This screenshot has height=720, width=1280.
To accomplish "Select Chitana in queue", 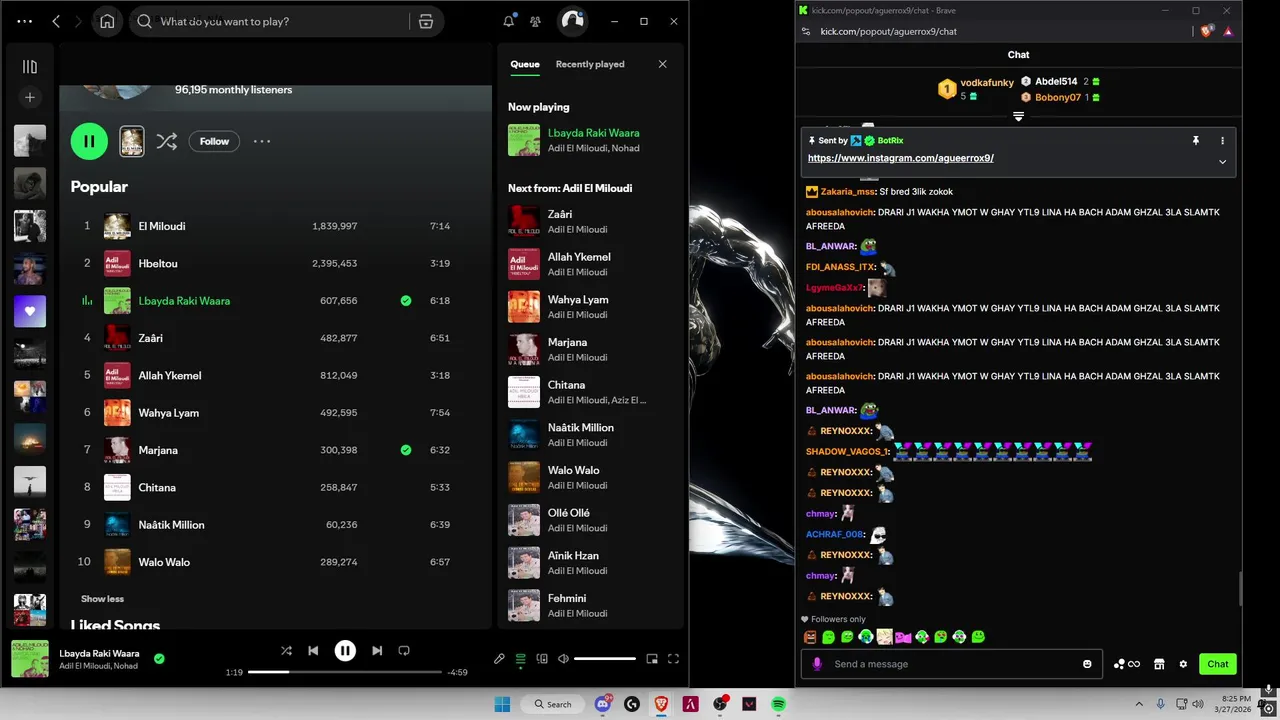I will coord(590,392).
